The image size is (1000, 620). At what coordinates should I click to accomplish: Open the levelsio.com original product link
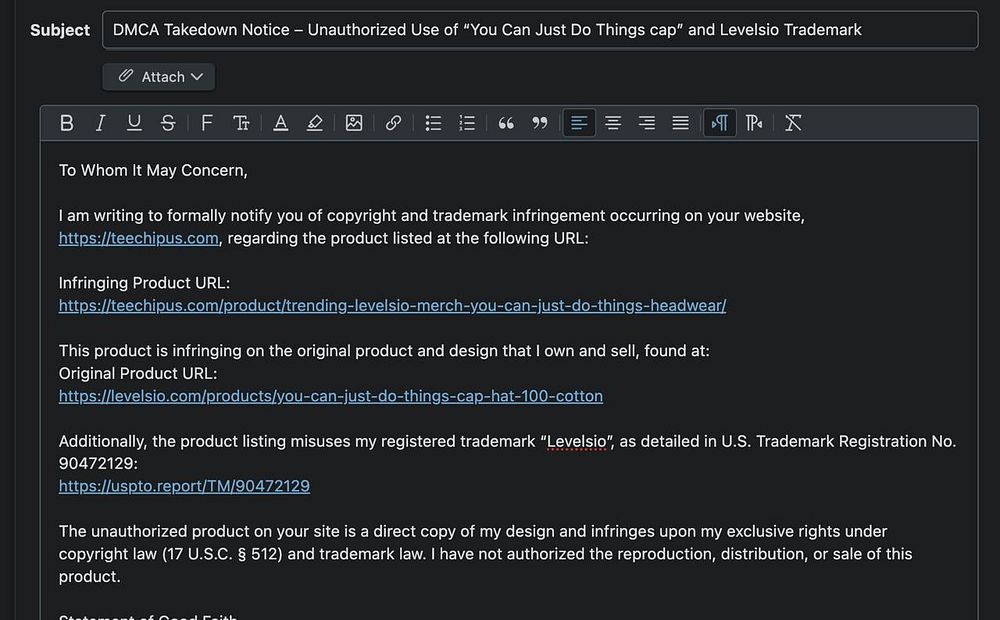(330, 396)
